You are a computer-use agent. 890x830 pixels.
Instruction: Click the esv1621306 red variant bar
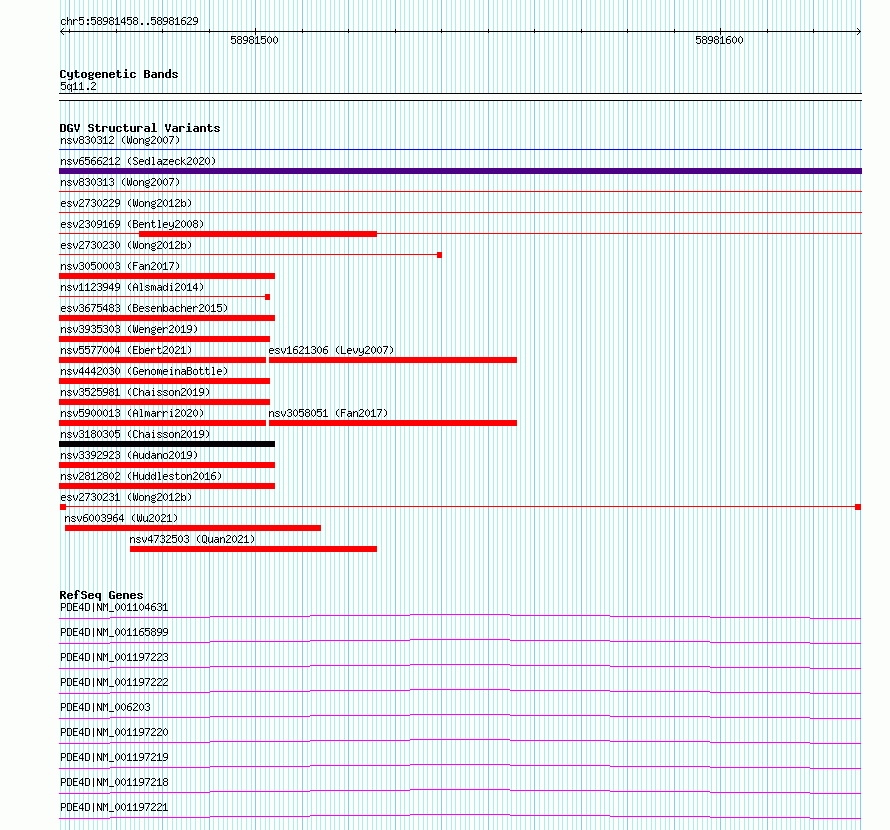(x=393, y=360)
